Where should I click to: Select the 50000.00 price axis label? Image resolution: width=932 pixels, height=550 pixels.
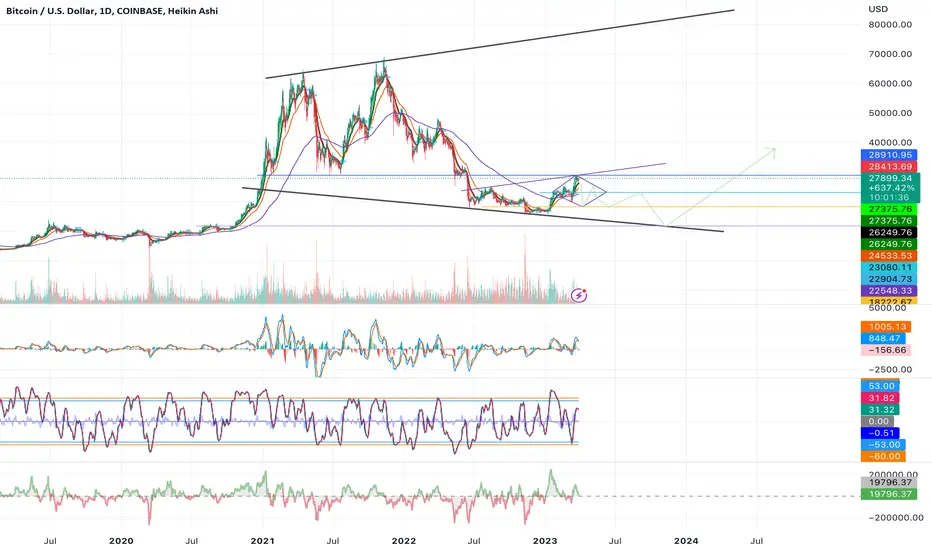click(x=890, y=113)
